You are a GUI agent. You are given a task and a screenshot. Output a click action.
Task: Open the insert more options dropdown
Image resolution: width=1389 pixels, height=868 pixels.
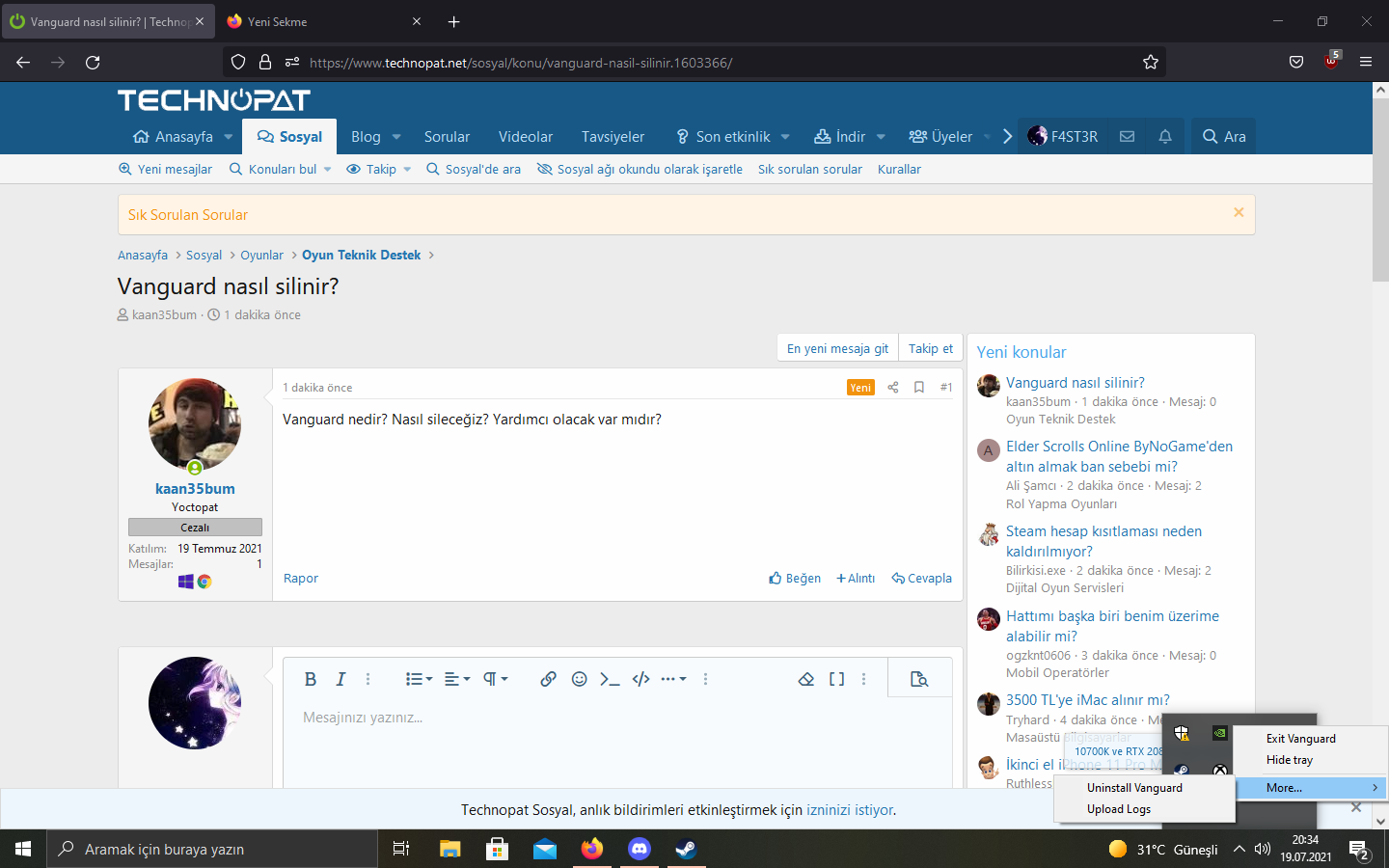673,679
